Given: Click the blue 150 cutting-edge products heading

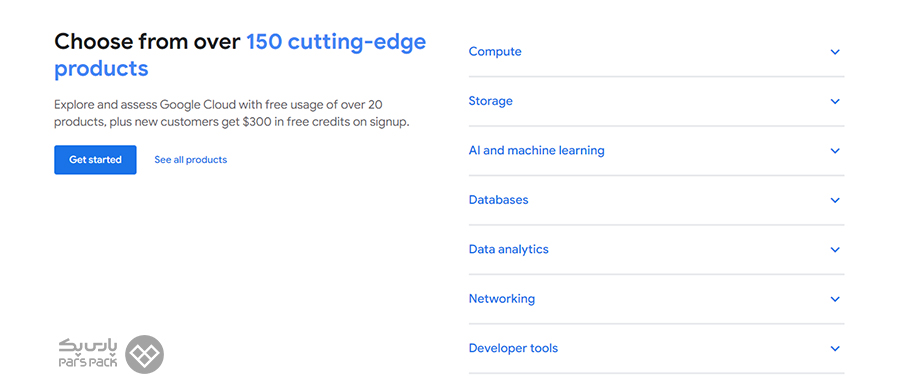Looking at the screenshot, I should (240, 55).
